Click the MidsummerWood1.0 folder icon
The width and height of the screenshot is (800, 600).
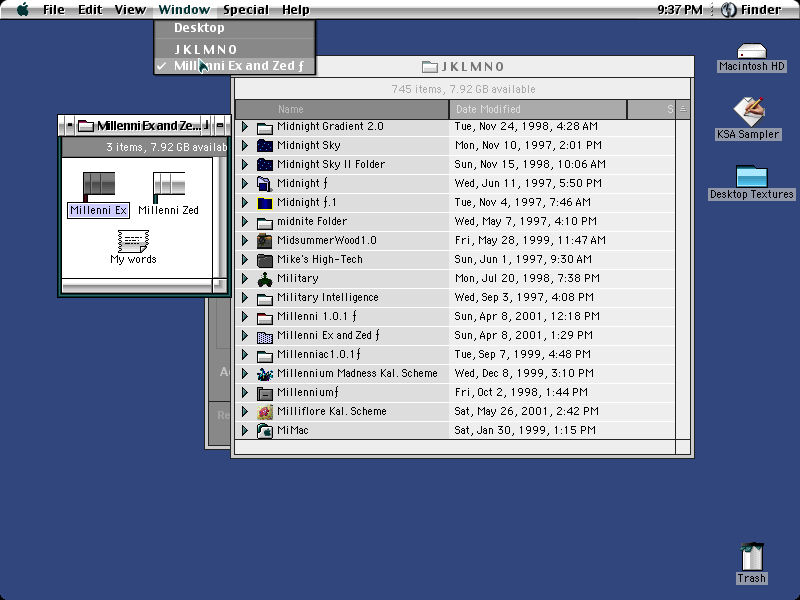264,240
